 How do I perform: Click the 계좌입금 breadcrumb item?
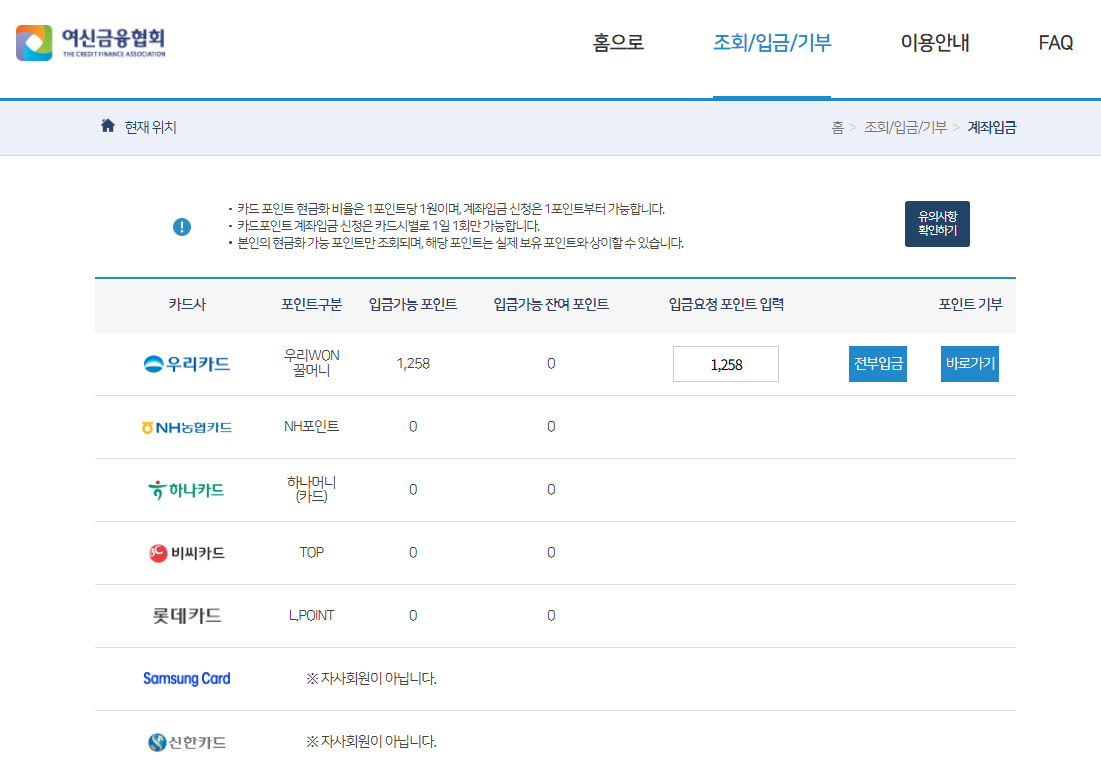991,127
